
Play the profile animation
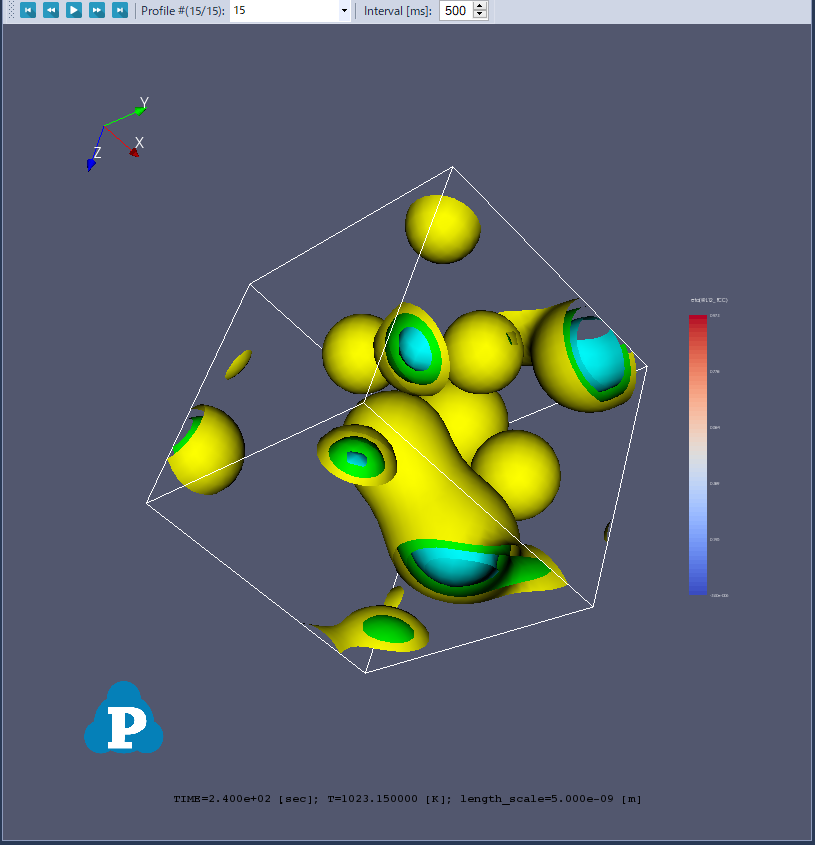(x=74, y=10)
